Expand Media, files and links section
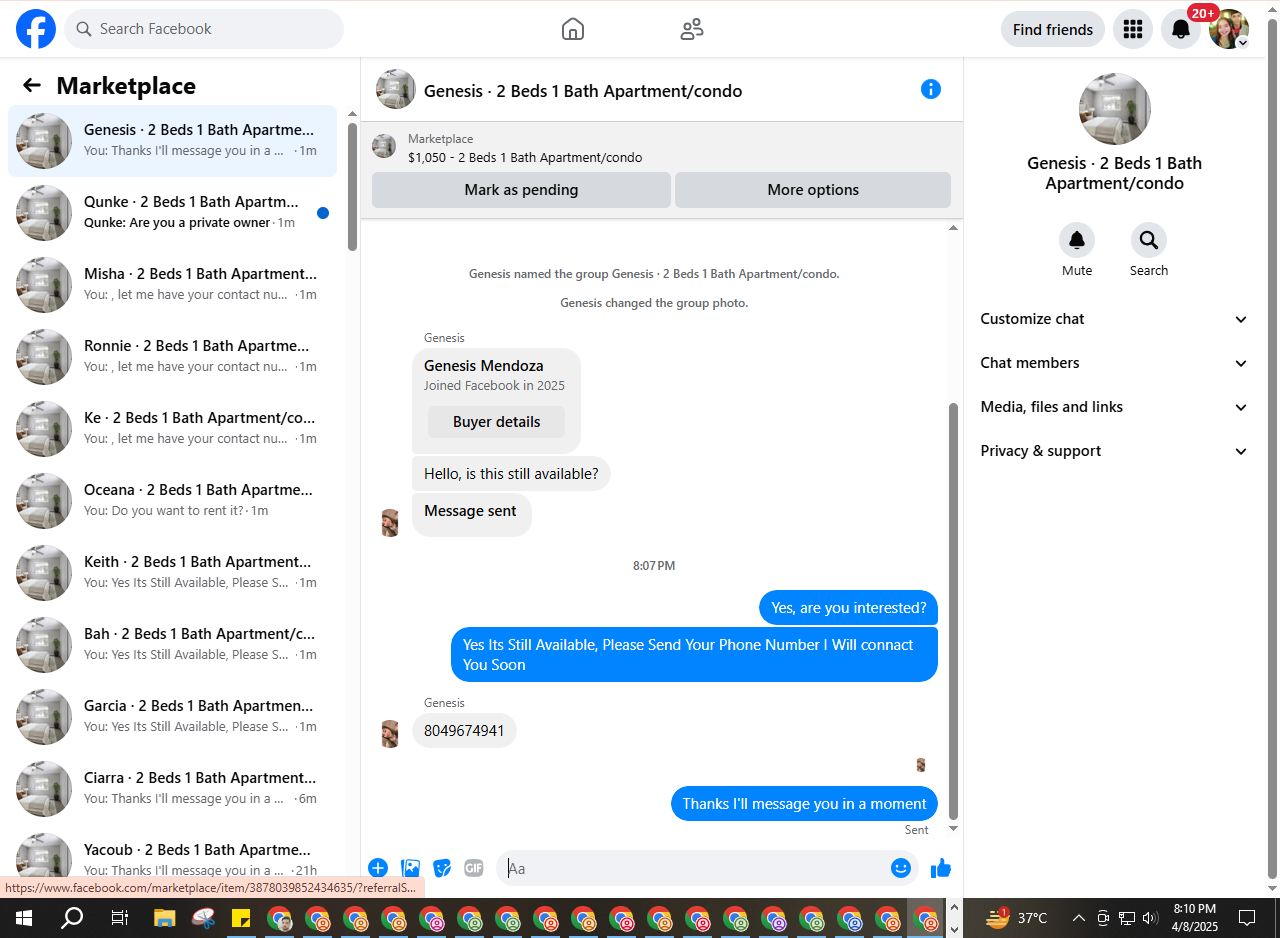1280x938 pixels. (1114, 407)
